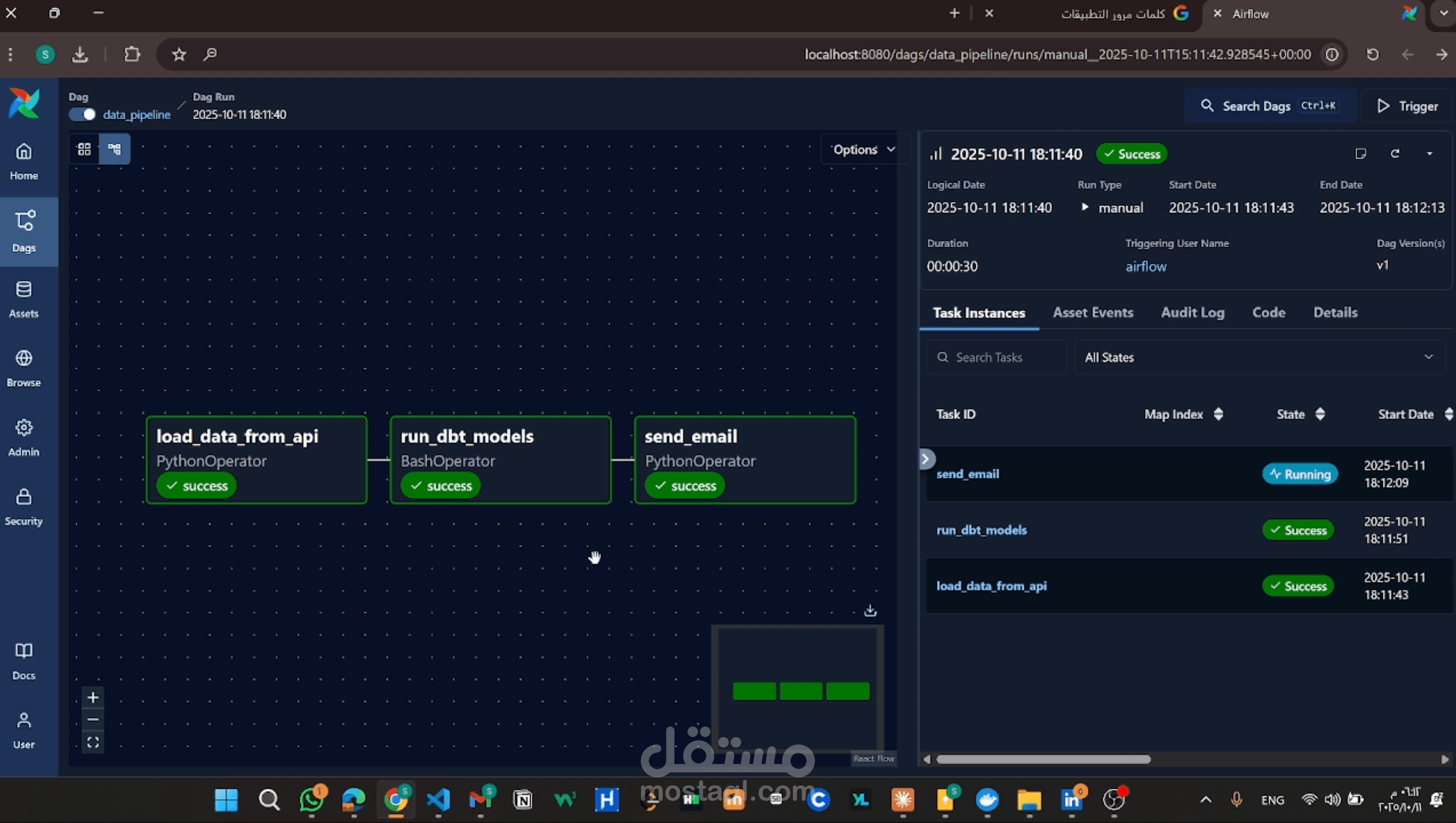1456x823 pixels.
Task: Open the load_data_from_api task instance link
Action: point(991,586)
